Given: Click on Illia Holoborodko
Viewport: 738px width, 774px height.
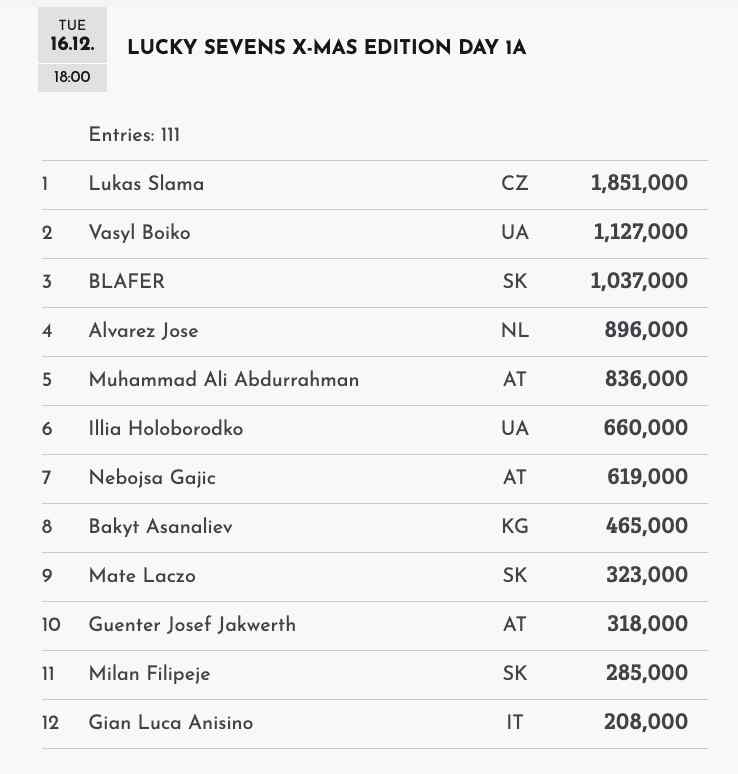Looking at the screenshot, I should click(x=166, y=429).
